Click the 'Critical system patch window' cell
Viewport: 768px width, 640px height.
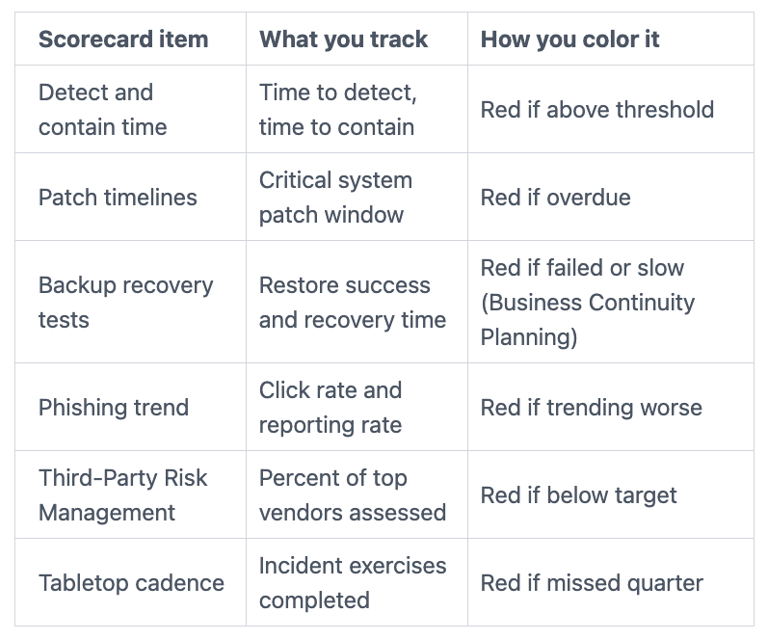(x=335, y=197)
